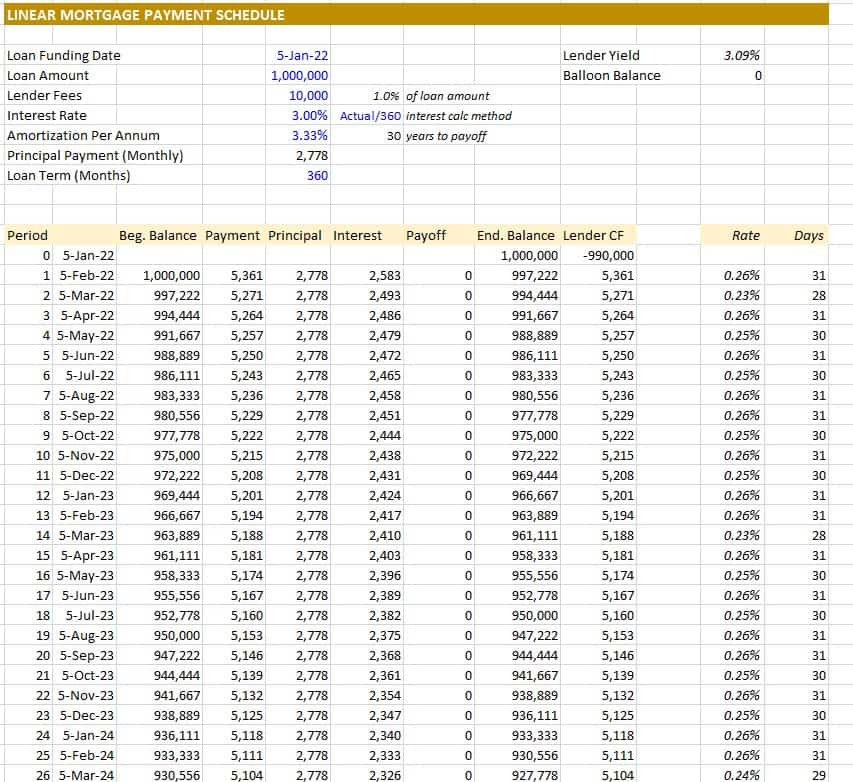
Task: Select the Lender CF value 5,118
Action: pos(617,736)
